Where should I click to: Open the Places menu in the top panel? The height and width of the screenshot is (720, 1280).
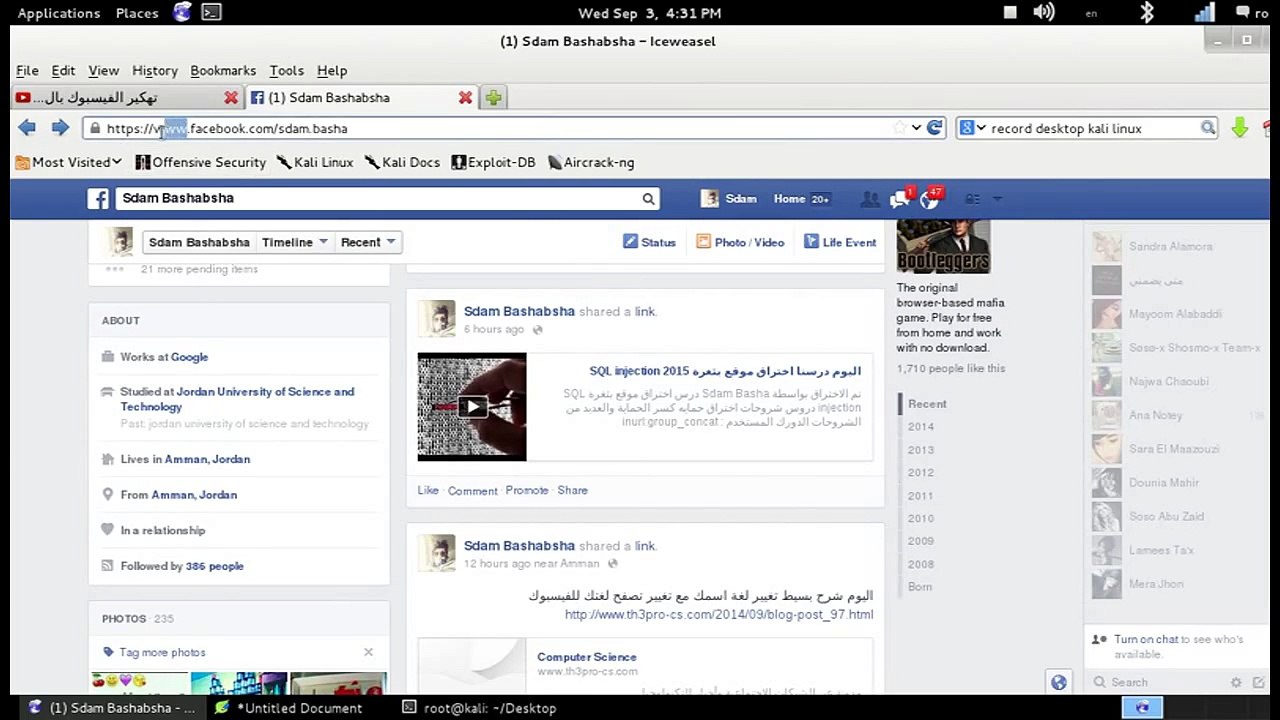point(137,13)
